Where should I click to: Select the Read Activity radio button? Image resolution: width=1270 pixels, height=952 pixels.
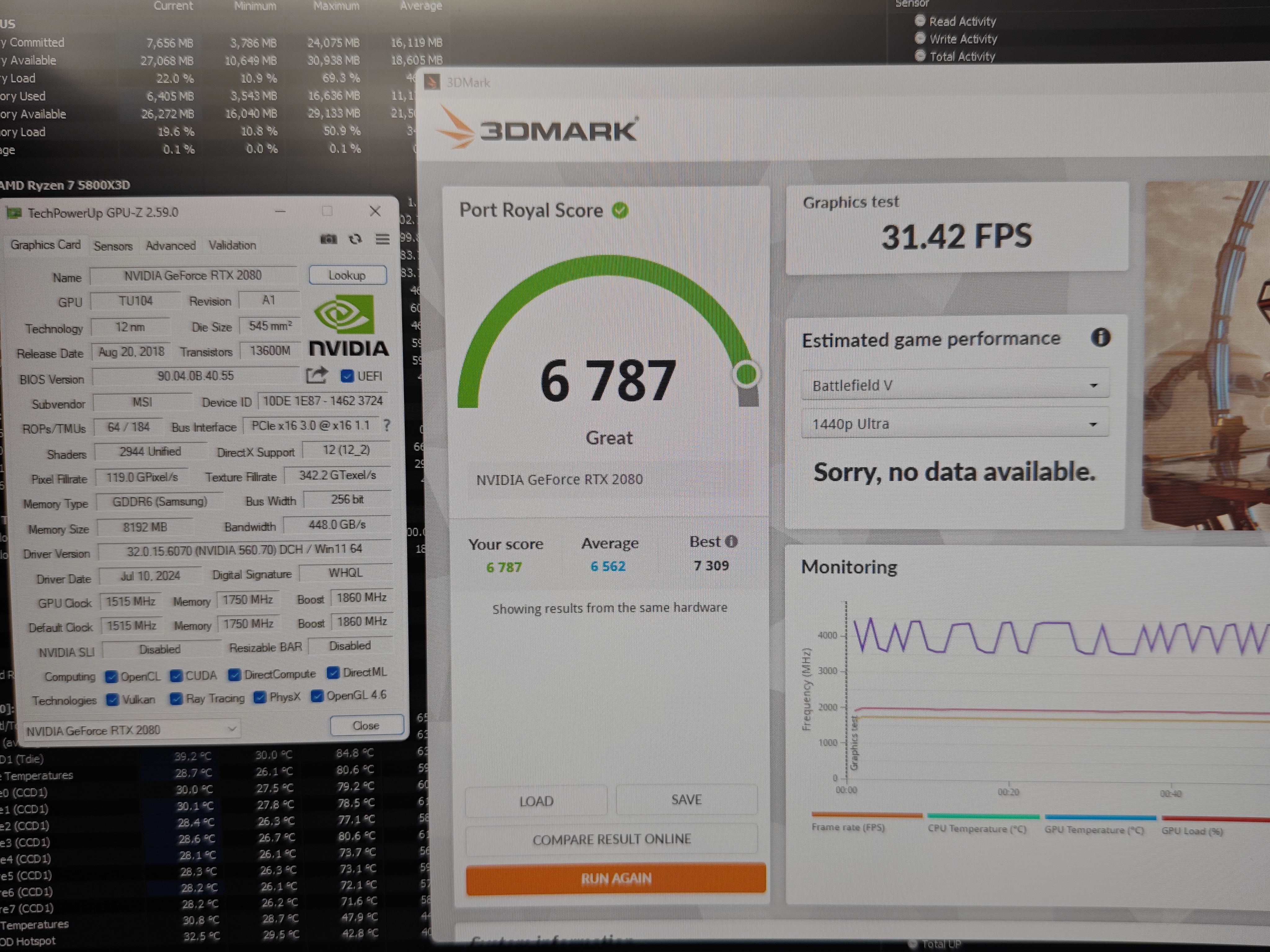920,21
